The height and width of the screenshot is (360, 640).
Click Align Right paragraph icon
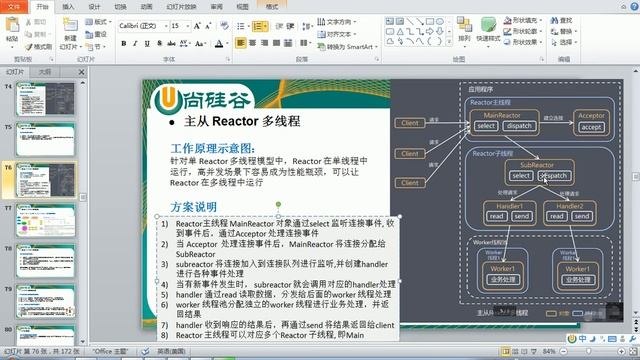coord(264,42)
